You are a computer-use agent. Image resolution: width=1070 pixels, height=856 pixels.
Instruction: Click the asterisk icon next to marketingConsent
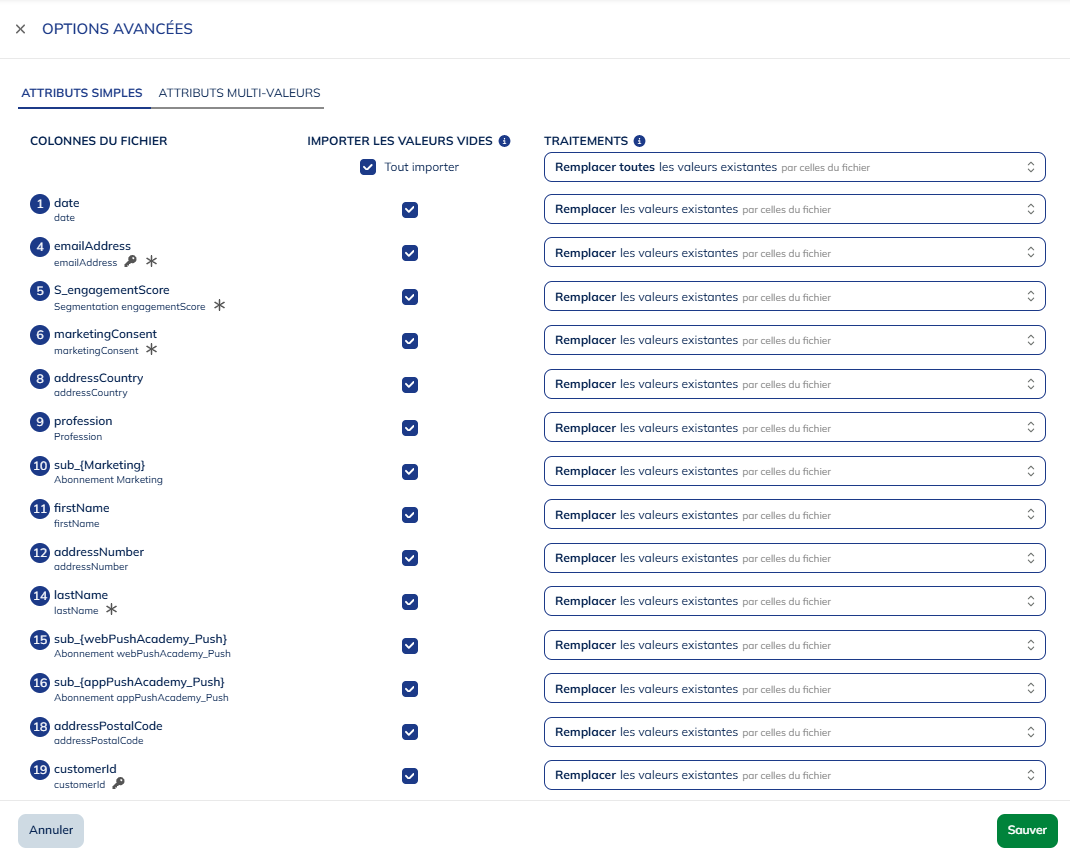tap(151, 349)
